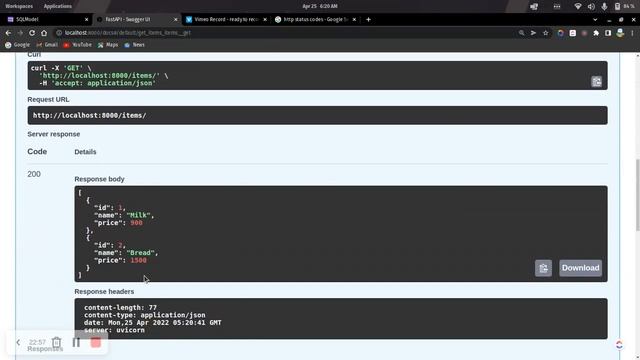Image resolution: width=640 pixels, height=360 pixels.
Task: Open the white square extension icon
Action: [573, 33]
